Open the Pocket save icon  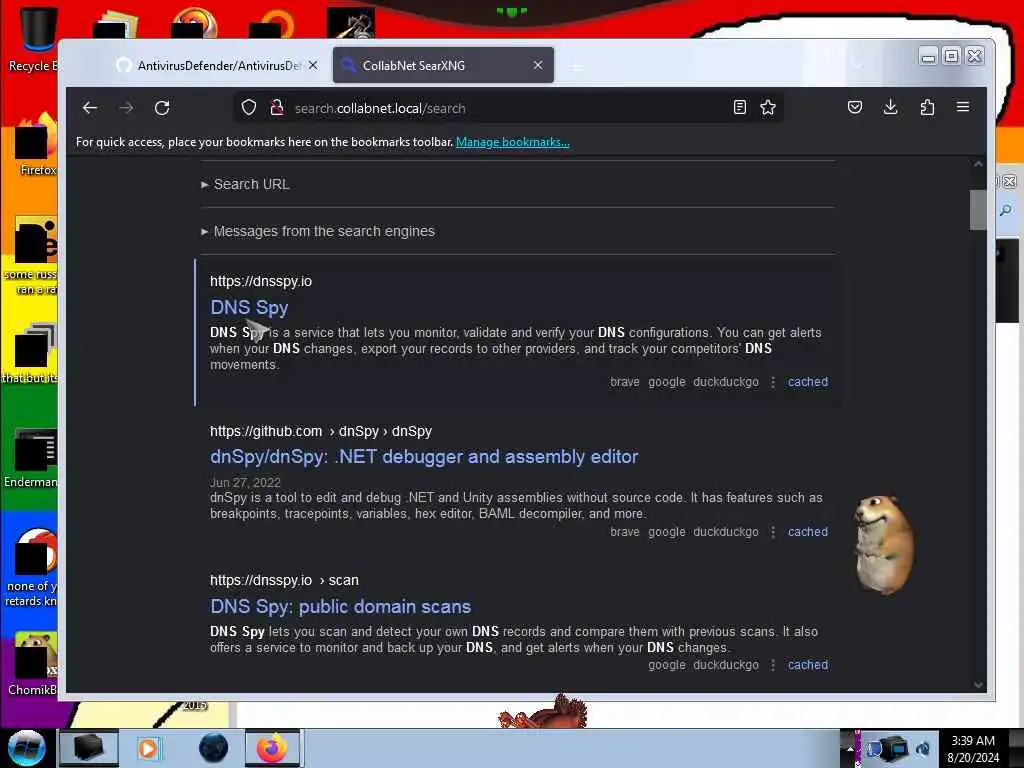855,107
